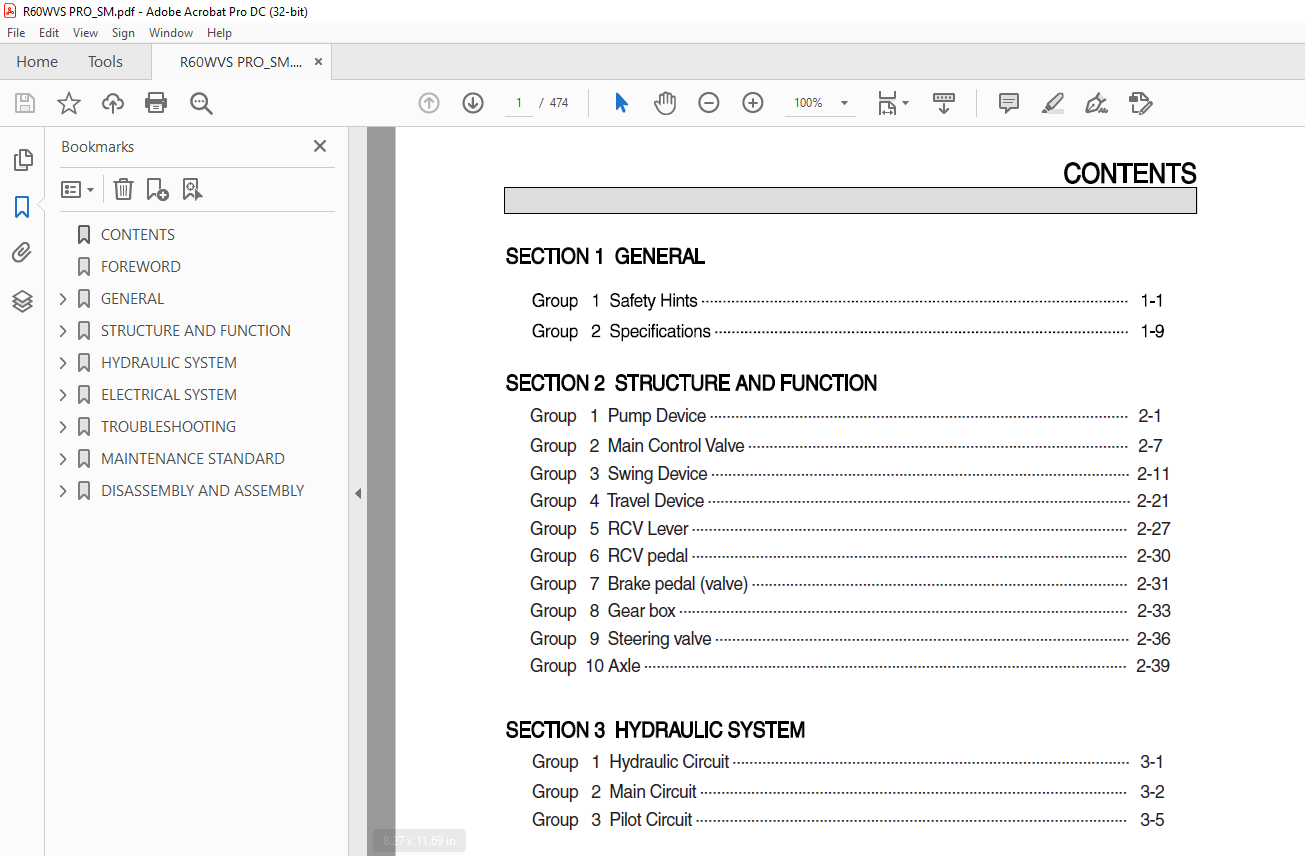This screenshot has height=856, width=1305.
Task: Expand the HYDRAULIC SYSTEM bookmark
Action: click(63, 363)
